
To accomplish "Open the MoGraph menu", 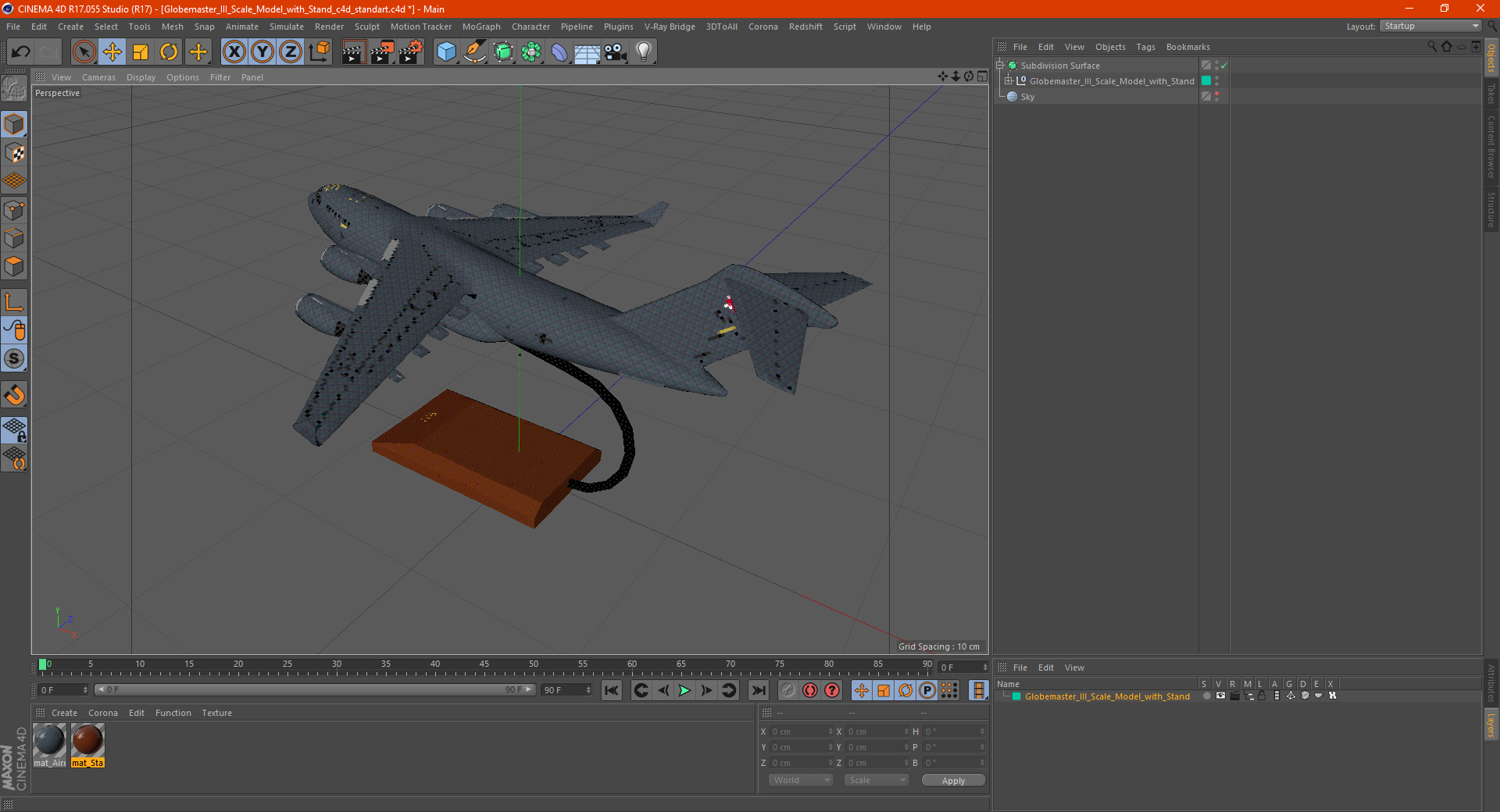I will point(481,27).
